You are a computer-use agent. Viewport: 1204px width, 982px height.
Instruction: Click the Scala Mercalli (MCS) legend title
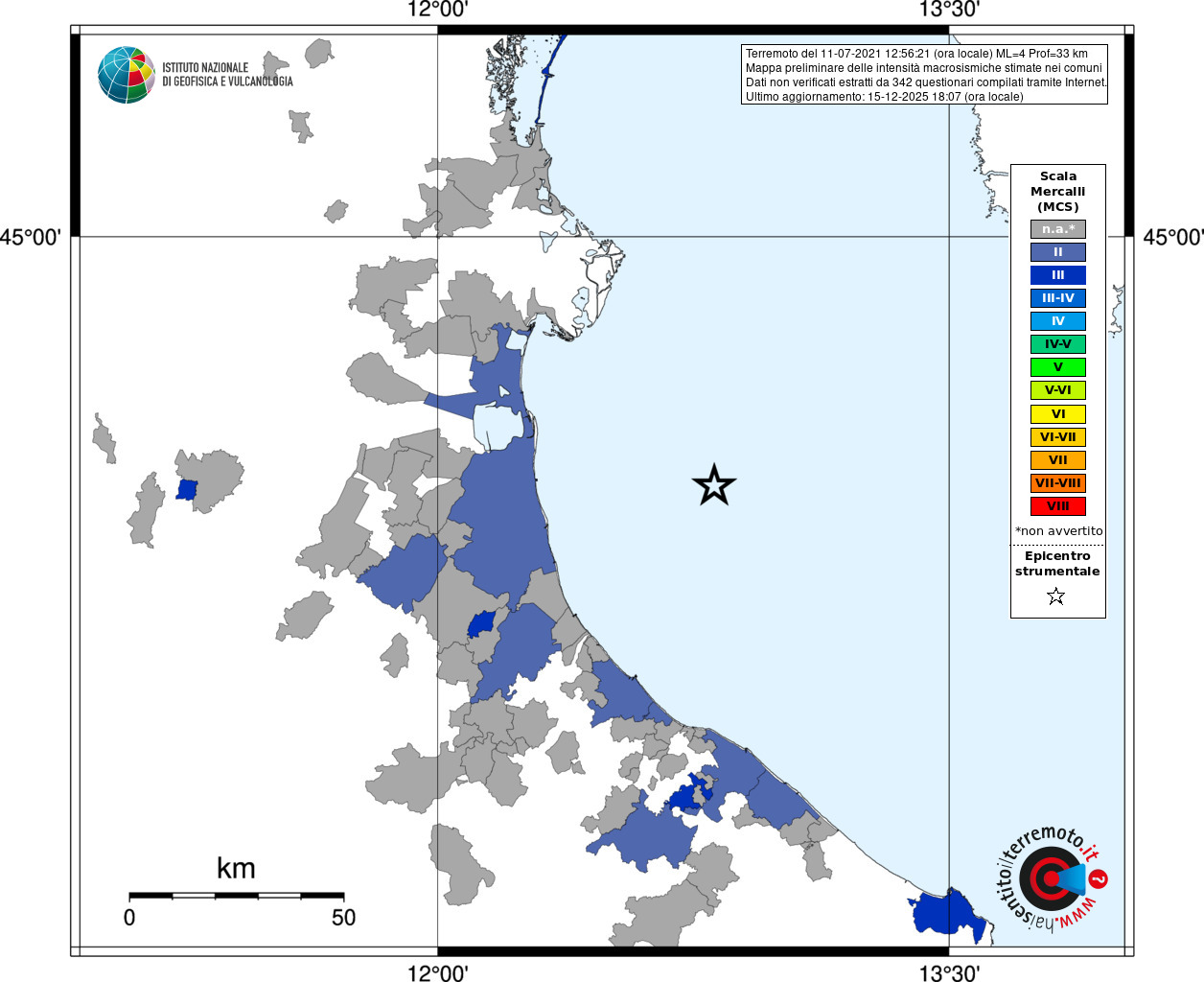[1057, 191]
